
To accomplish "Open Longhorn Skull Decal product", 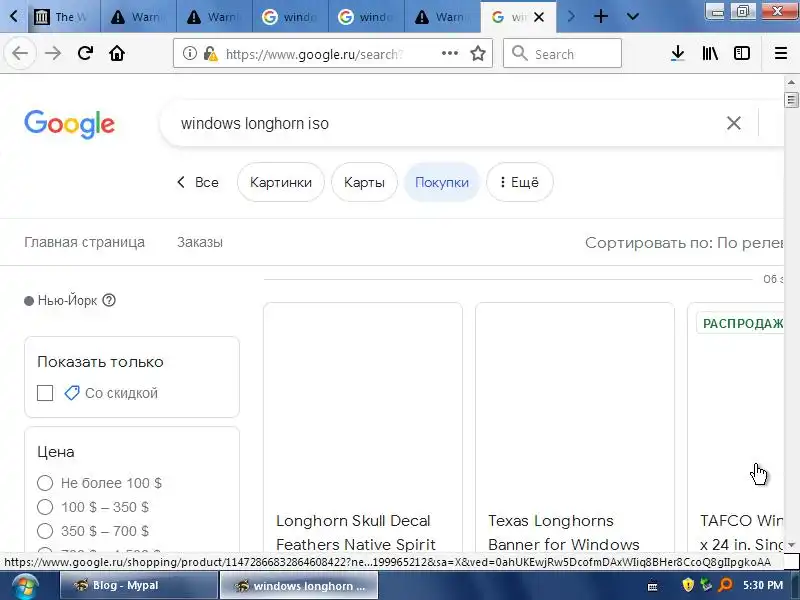I will point(356,533).
